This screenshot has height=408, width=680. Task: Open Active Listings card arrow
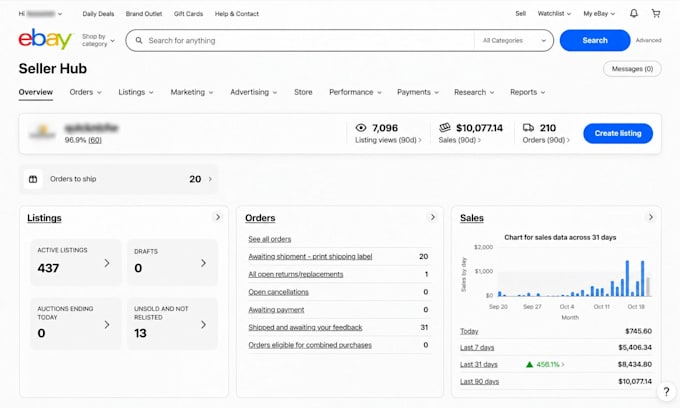click(107, 263)
